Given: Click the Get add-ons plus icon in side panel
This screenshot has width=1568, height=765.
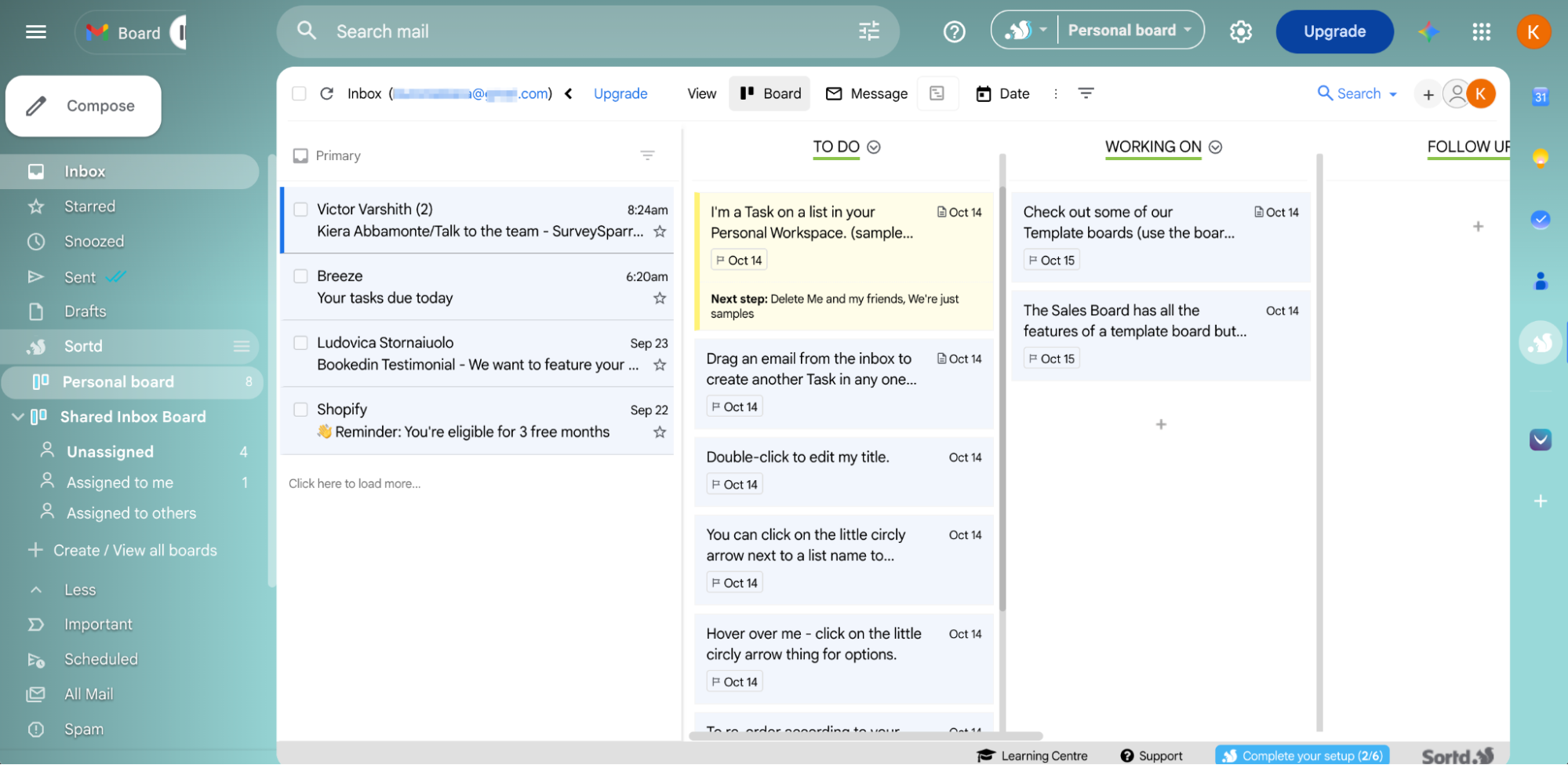Looking at the screenshot, I should click(x=1540, y=501).
